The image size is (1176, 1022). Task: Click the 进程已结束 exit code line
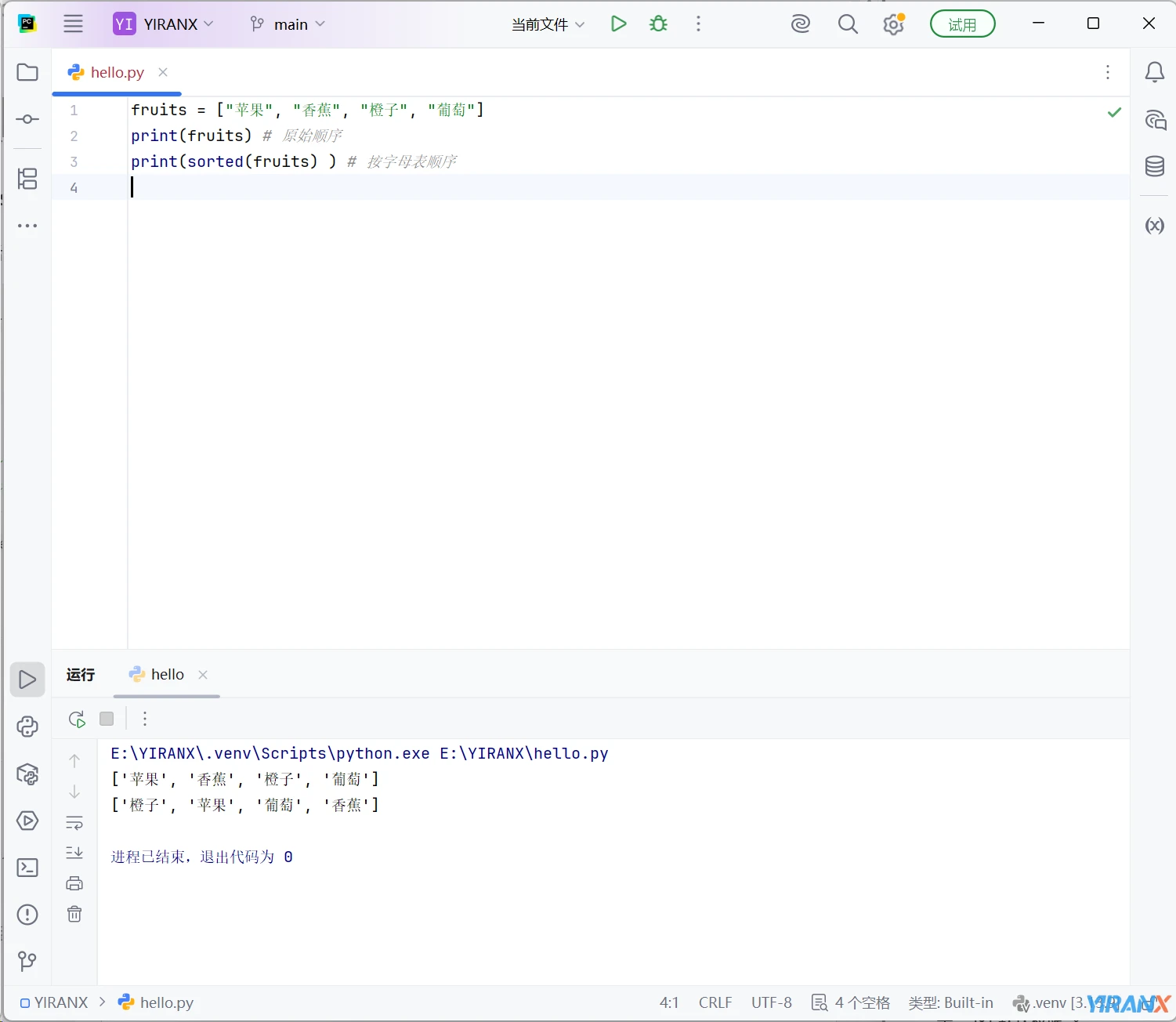click(201, 857)
